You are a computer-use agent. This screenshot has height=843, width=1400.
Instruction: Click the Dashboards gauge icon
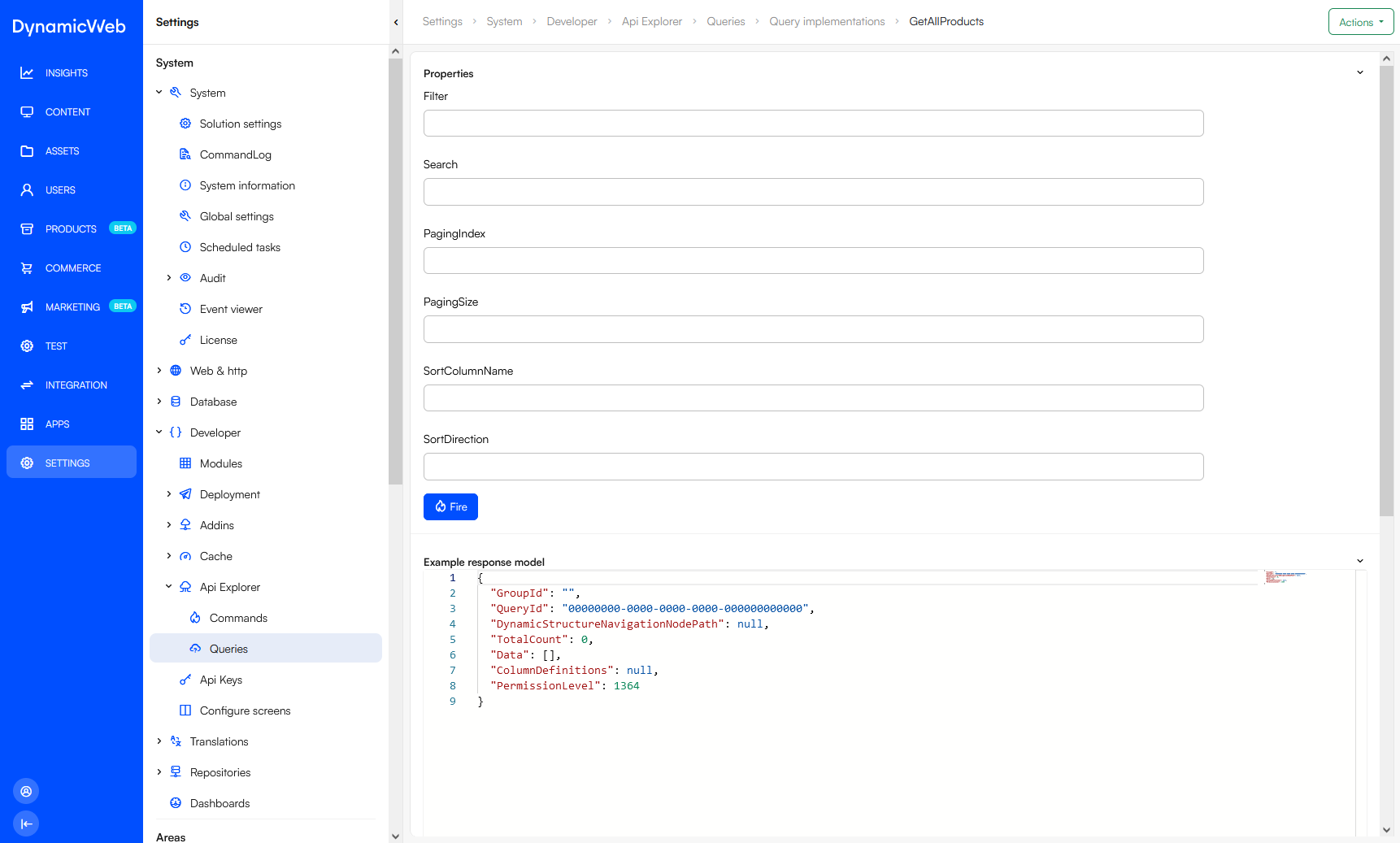(x=176, y=803)
